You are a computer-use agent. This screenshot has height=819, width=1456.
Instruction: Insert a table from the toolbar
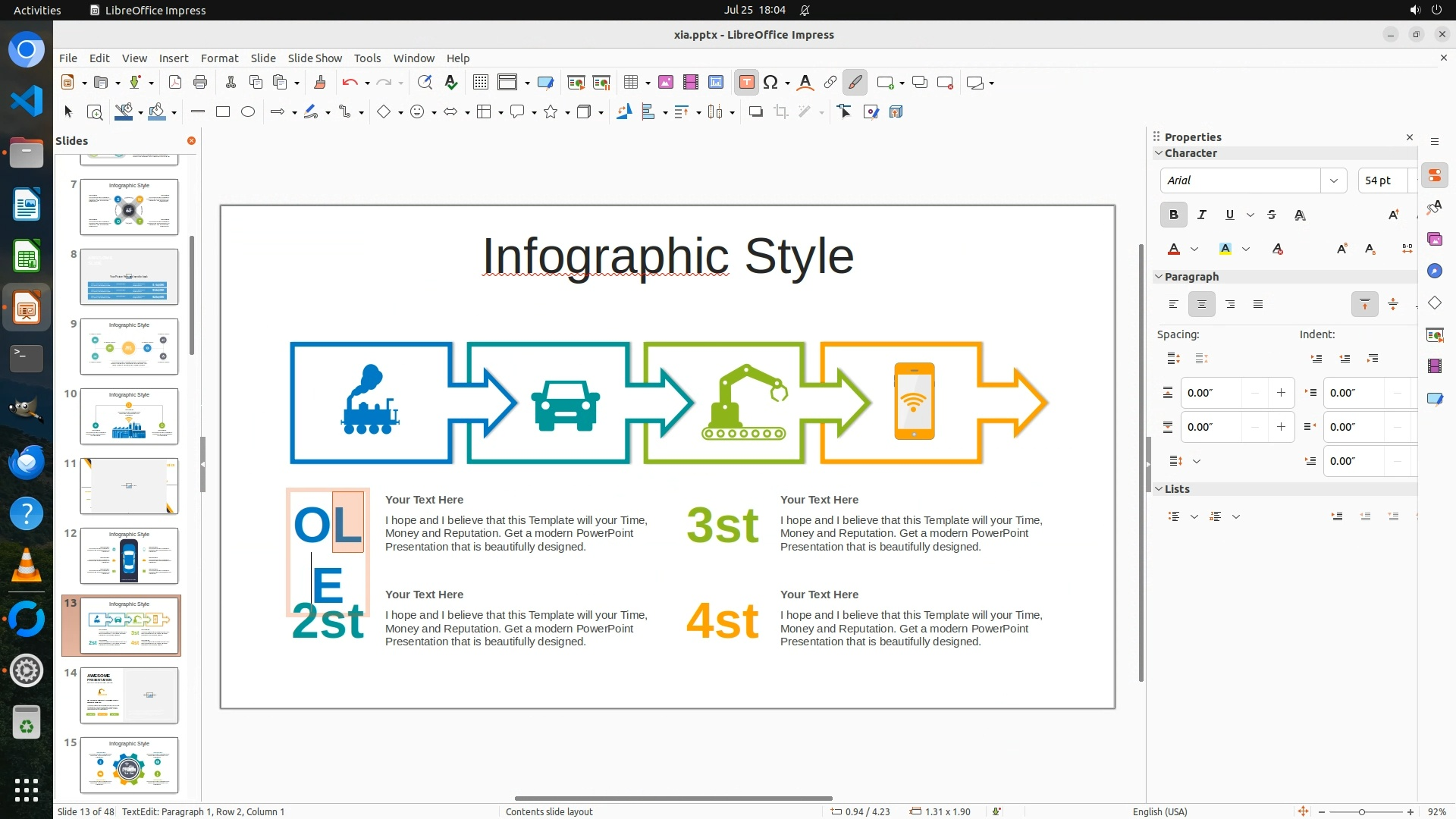pos(630,83)
